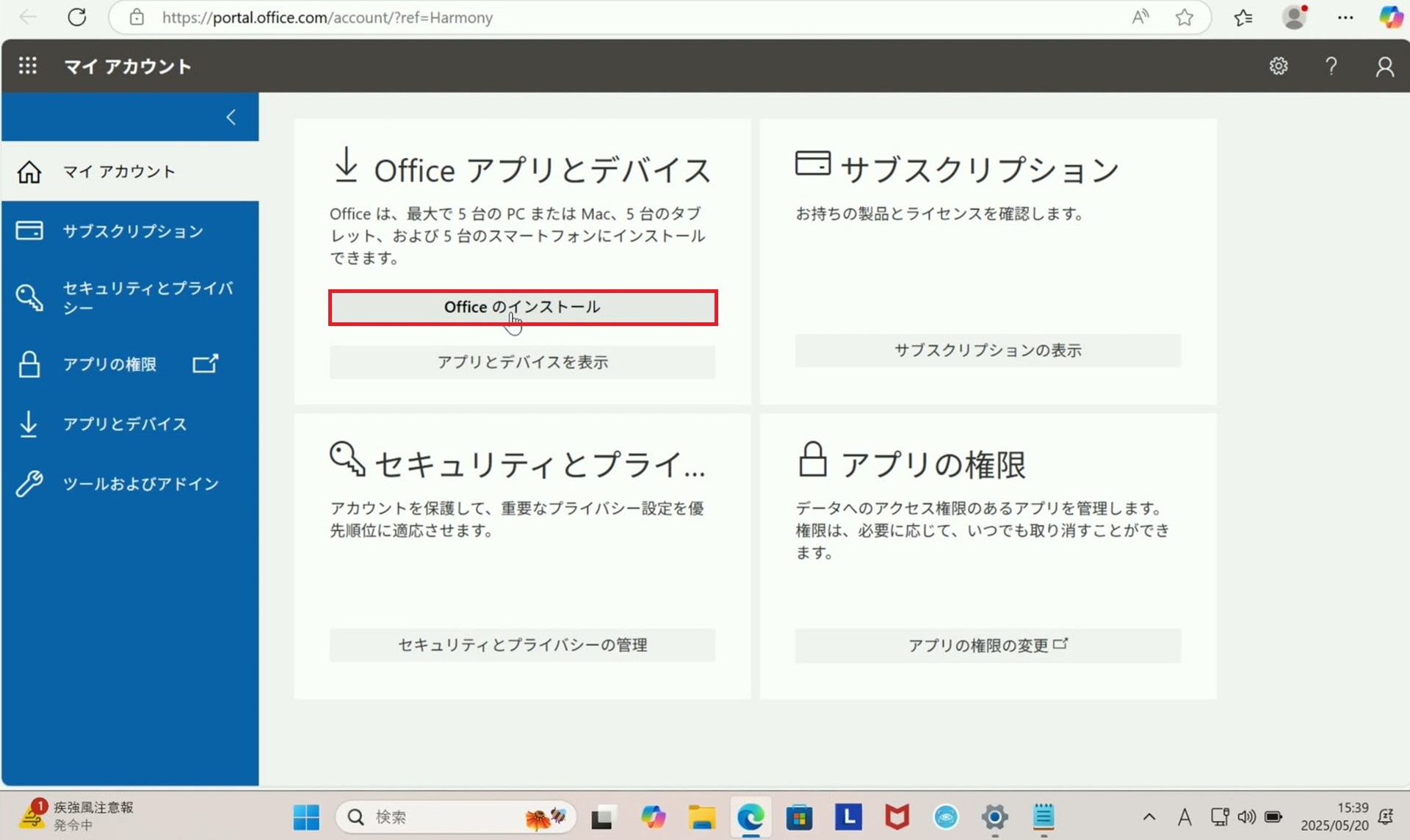Viewport: 1410px width, 840px height.
Task: Open Microsoft Store in taskbar
Action: (x=799, y=817)
